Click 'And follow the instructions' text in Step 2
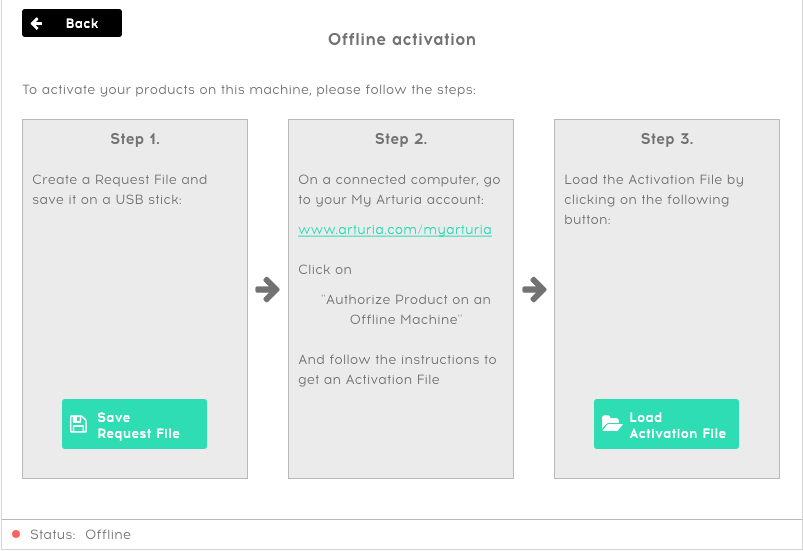Screen dimensions: 803x551 click(397, 369)
